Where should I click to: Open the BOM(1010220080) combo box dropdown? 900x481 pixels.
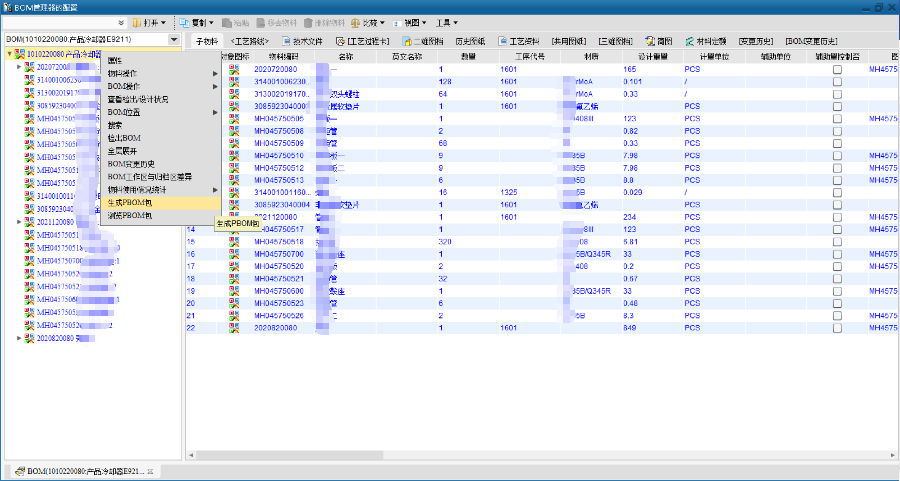coord(174,39)
